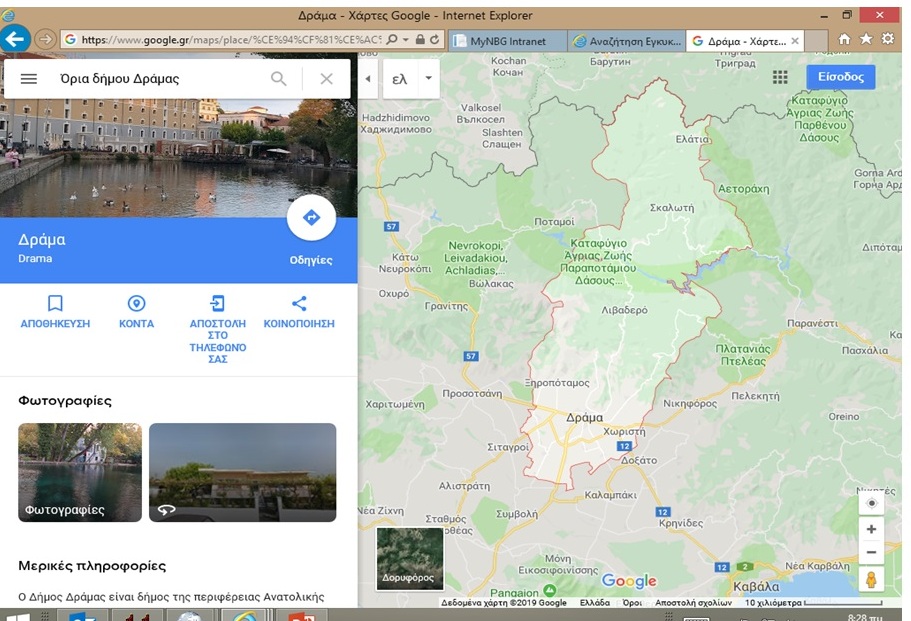Show the site security lock info

[x=420, y=40]
